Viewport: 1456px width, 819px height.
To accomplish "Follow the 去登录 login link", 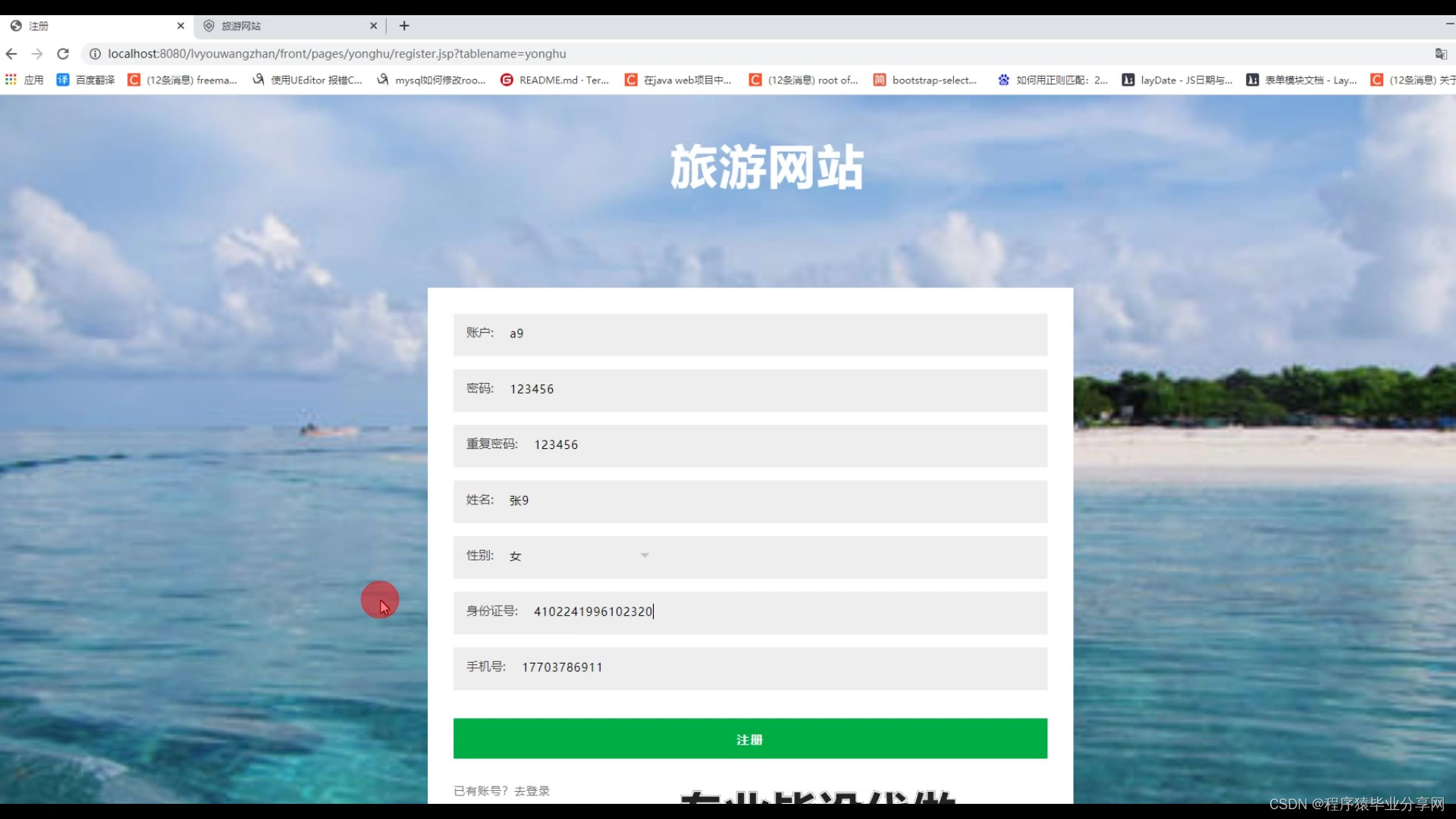I will 532,791.
